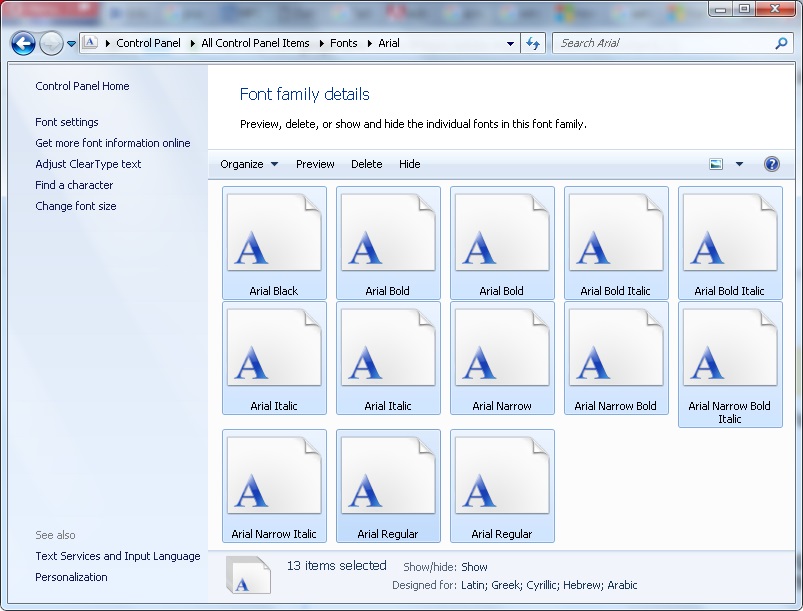Click the "13 items selected" status text

click(x=336, y=565)
